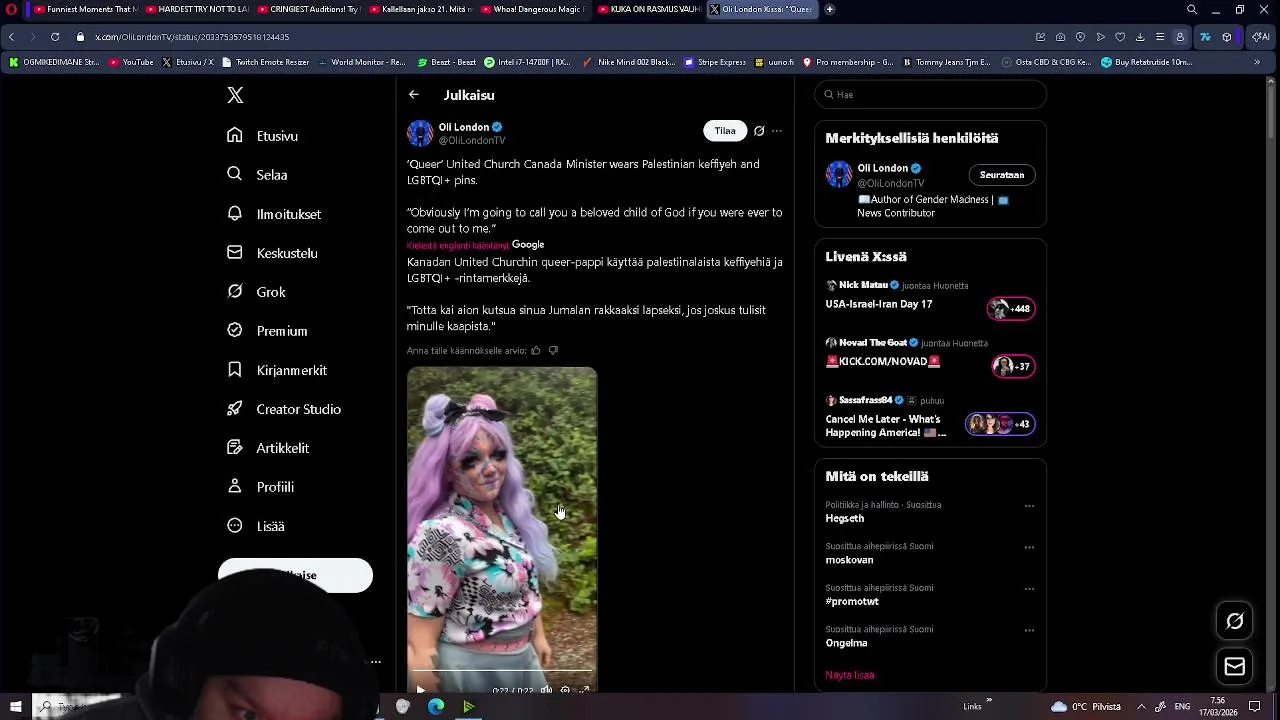Open Profiili page
1280x720 pixels.
[x=260, y=487]
